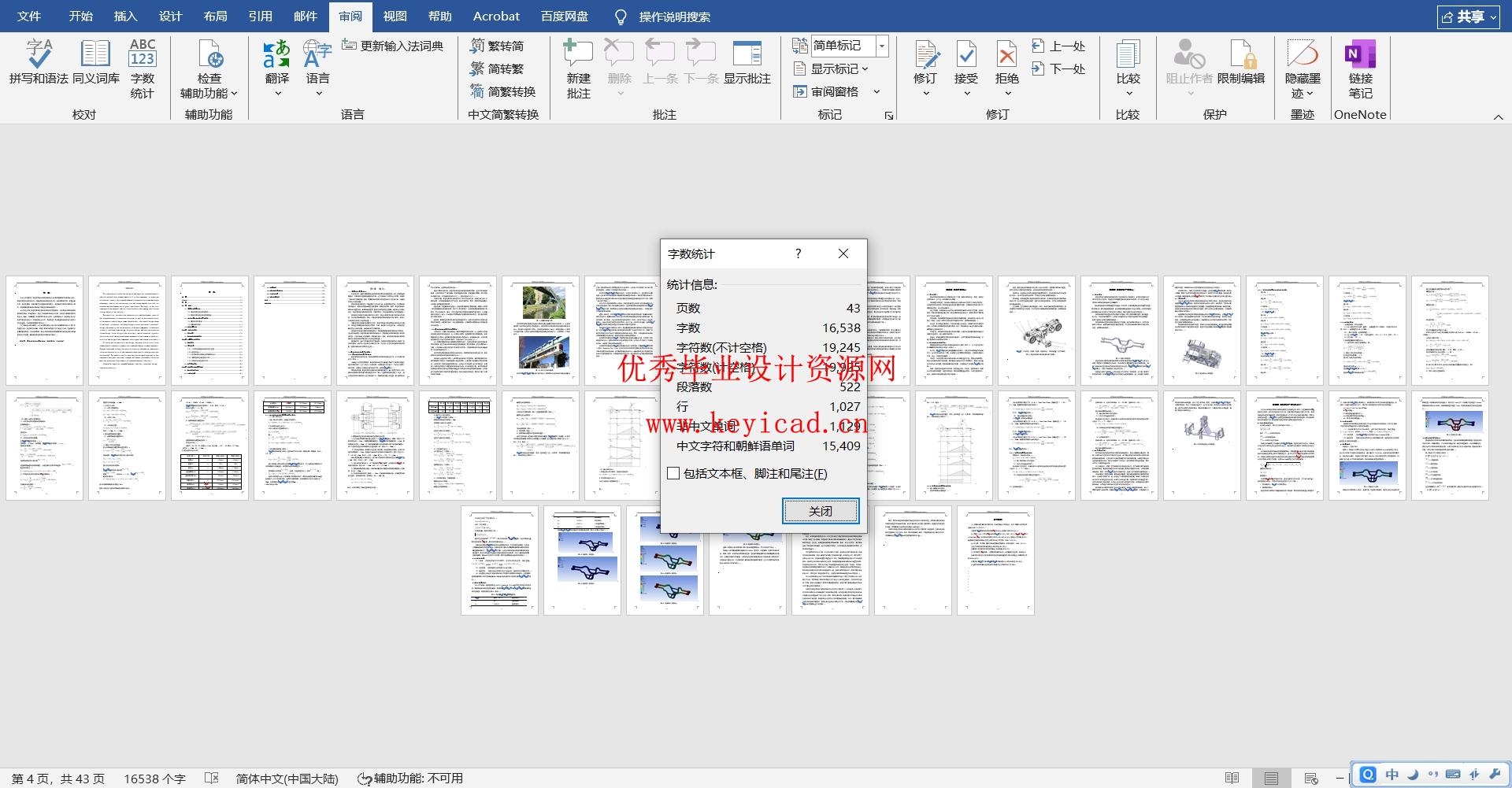This screenshot has width=1512, height=788.
Task: Select first page thumbnail in document view
Action: [x=44, y=331]
